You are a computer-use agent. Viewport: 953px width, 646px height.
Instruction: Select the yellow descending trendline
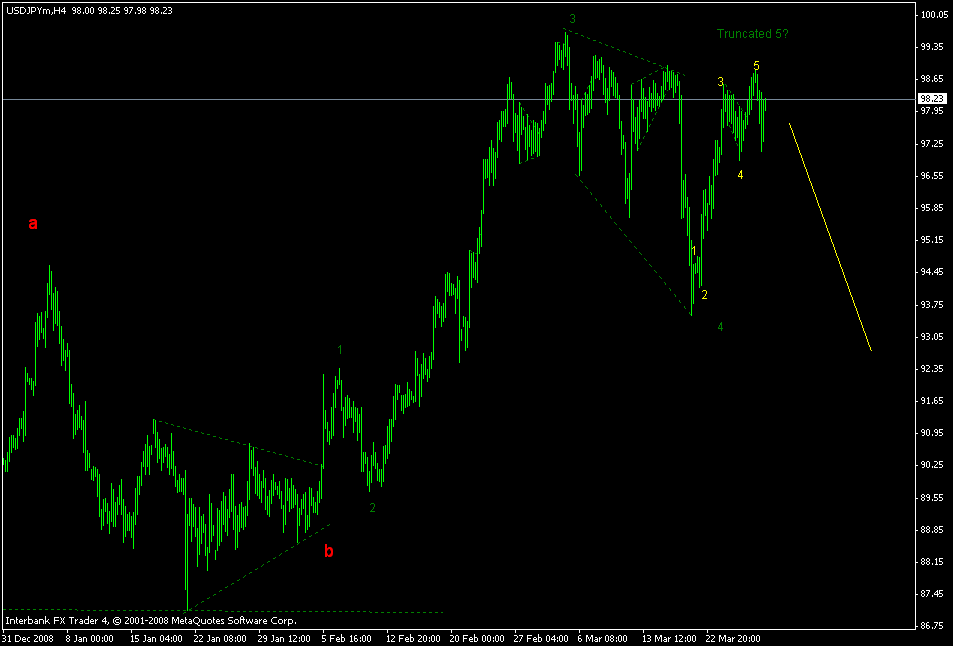point(830,235)
